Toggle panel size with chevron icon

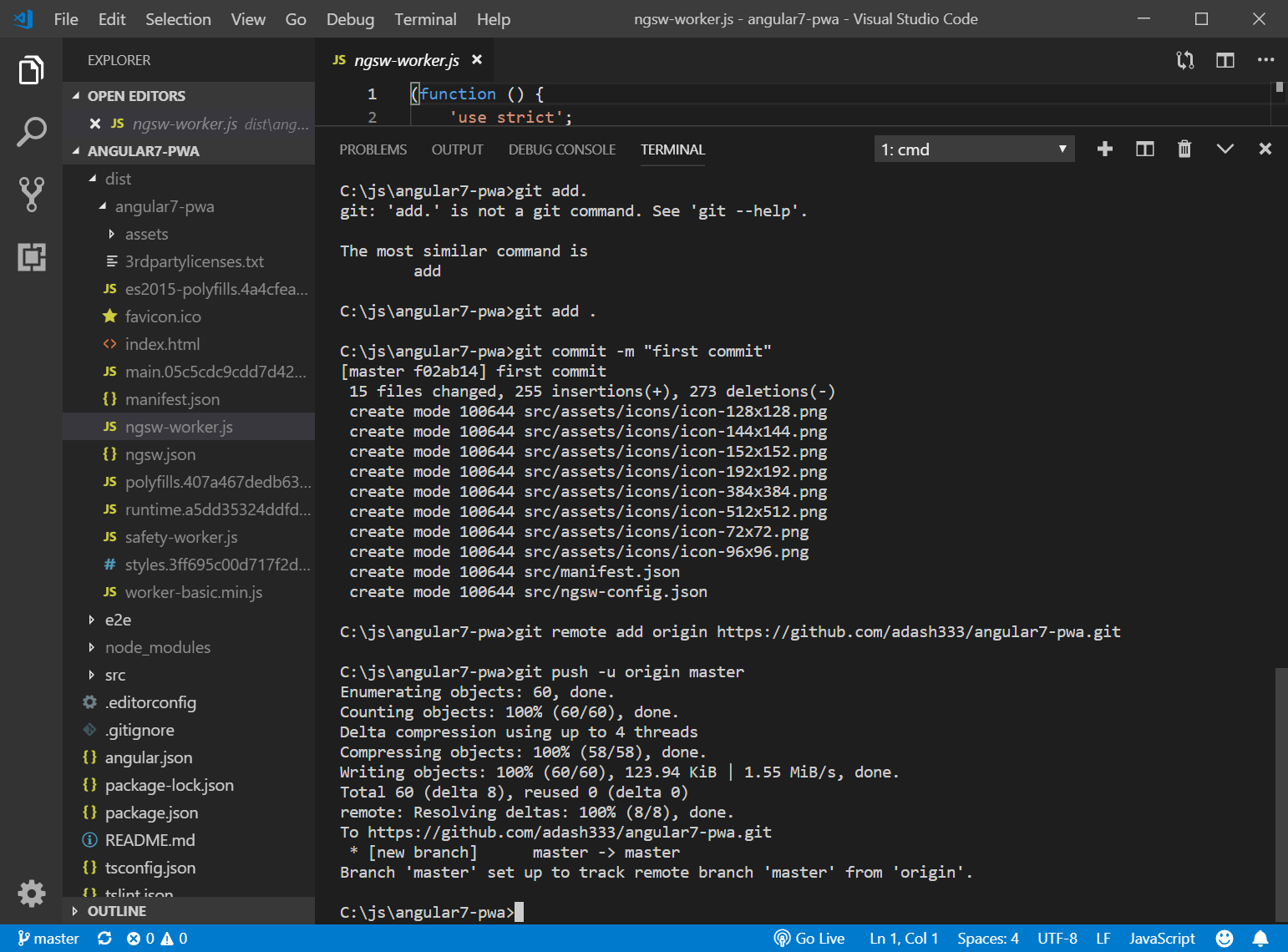1225,149
